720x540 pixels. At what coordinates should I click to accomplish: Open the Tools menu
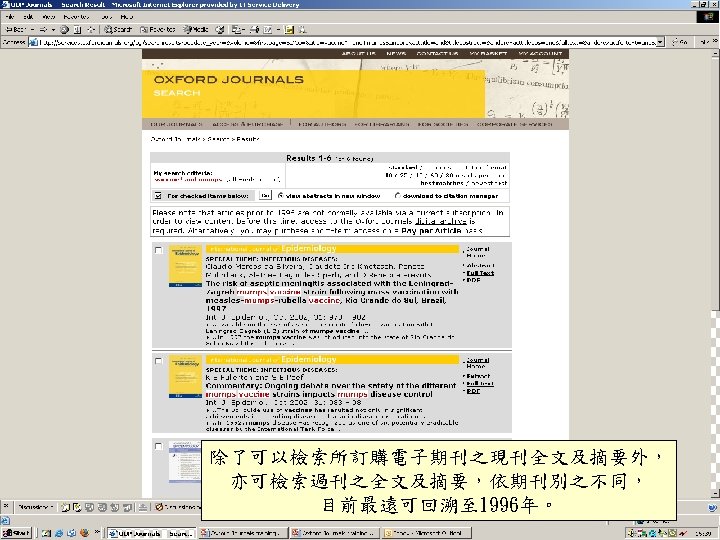107,17
